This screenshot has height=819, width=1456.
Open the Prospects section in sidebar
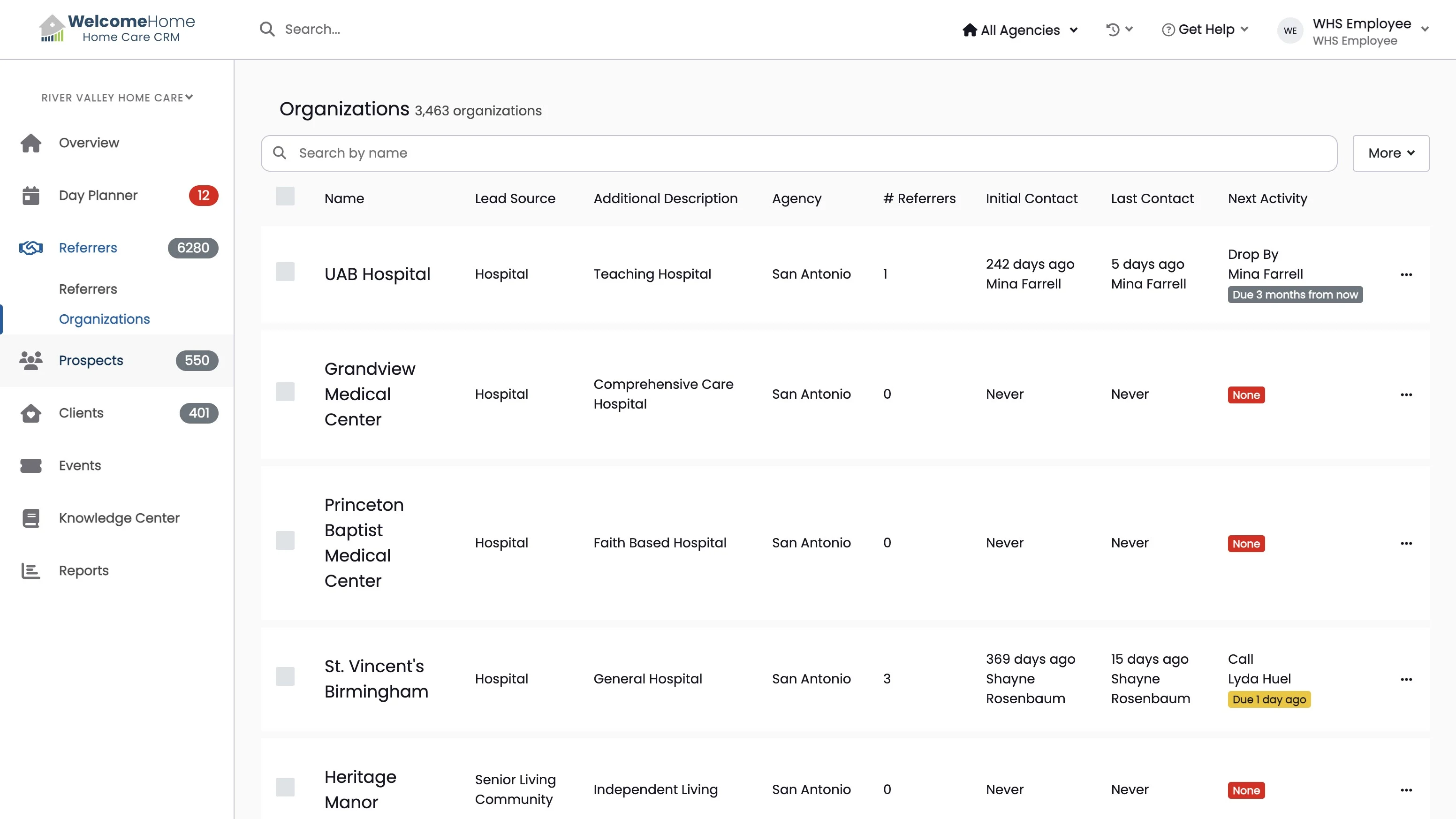(91, 361)
